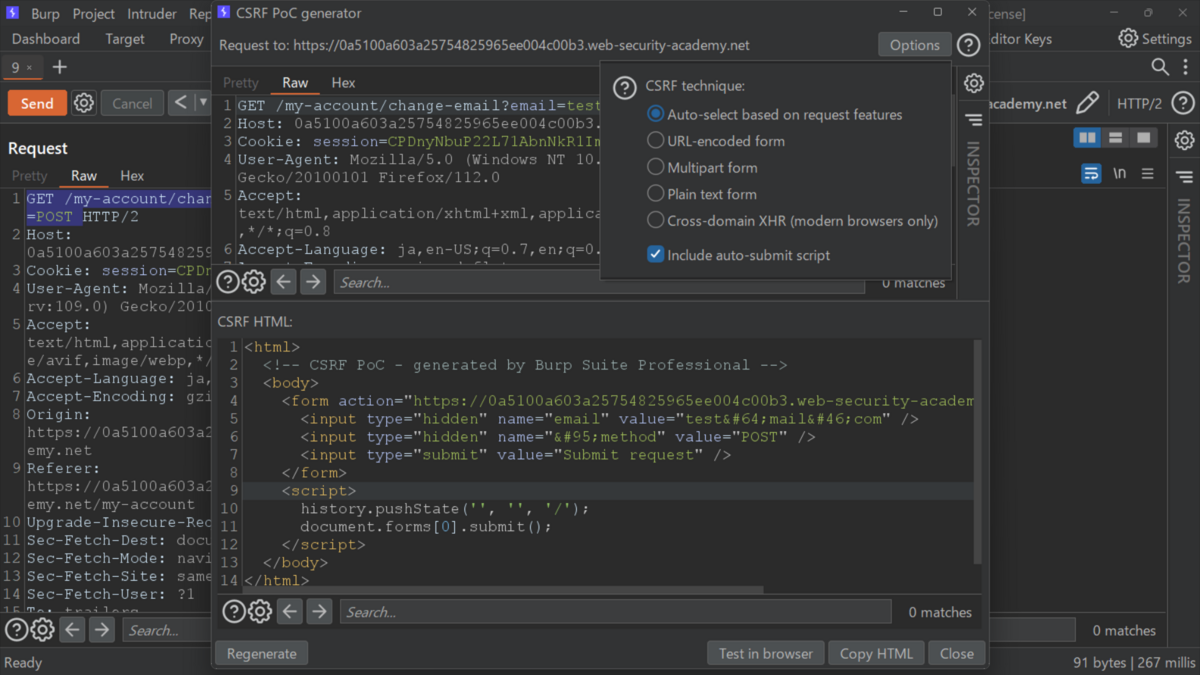Select Cross-domain XHR technique
Image resolution: width=1200 pixels, height=675 pixels.
(x=793, y=220)
